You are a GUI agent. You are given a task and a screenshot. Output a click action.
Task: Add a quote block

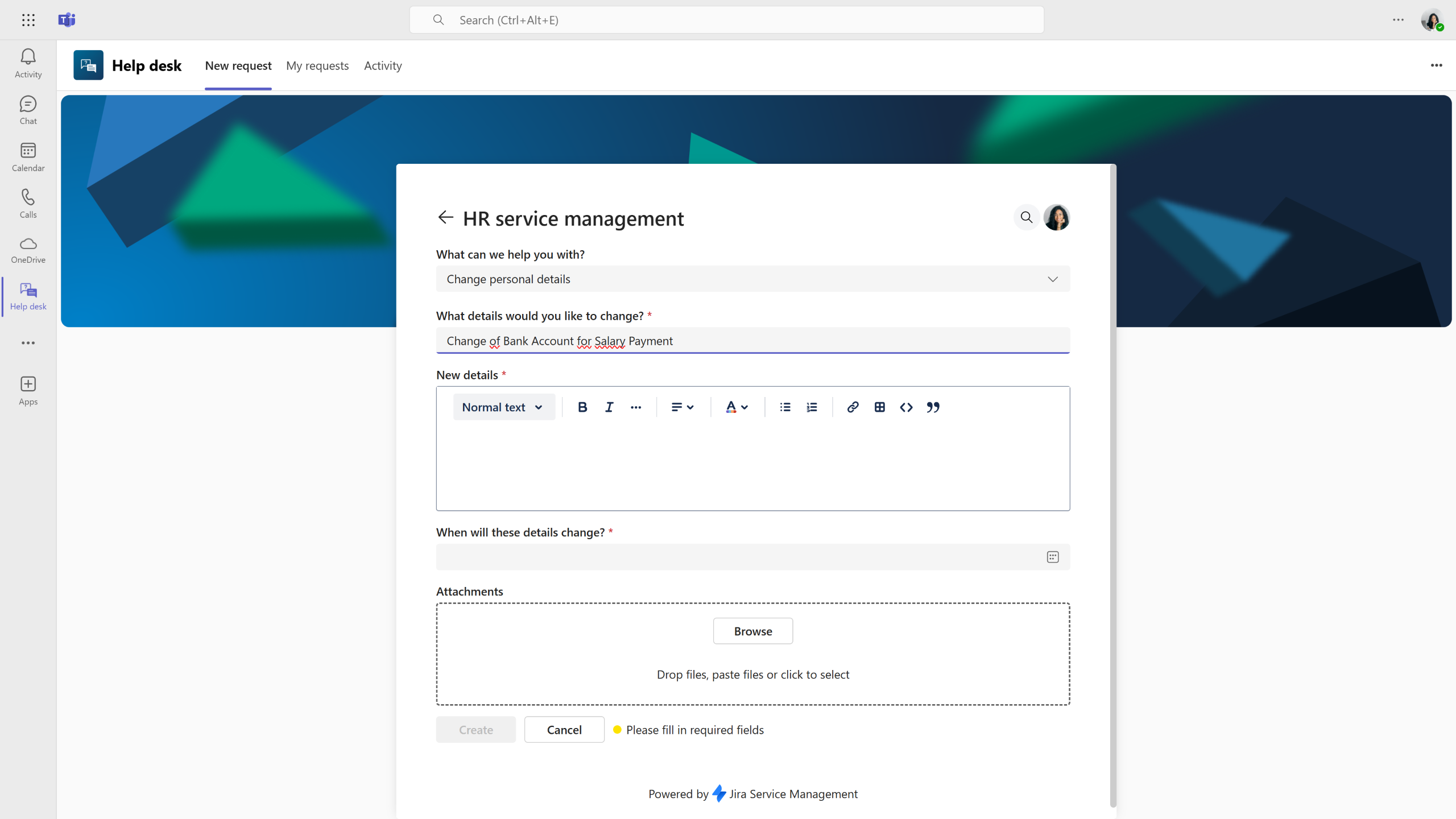pyautogui.click(x=933, y=407)
